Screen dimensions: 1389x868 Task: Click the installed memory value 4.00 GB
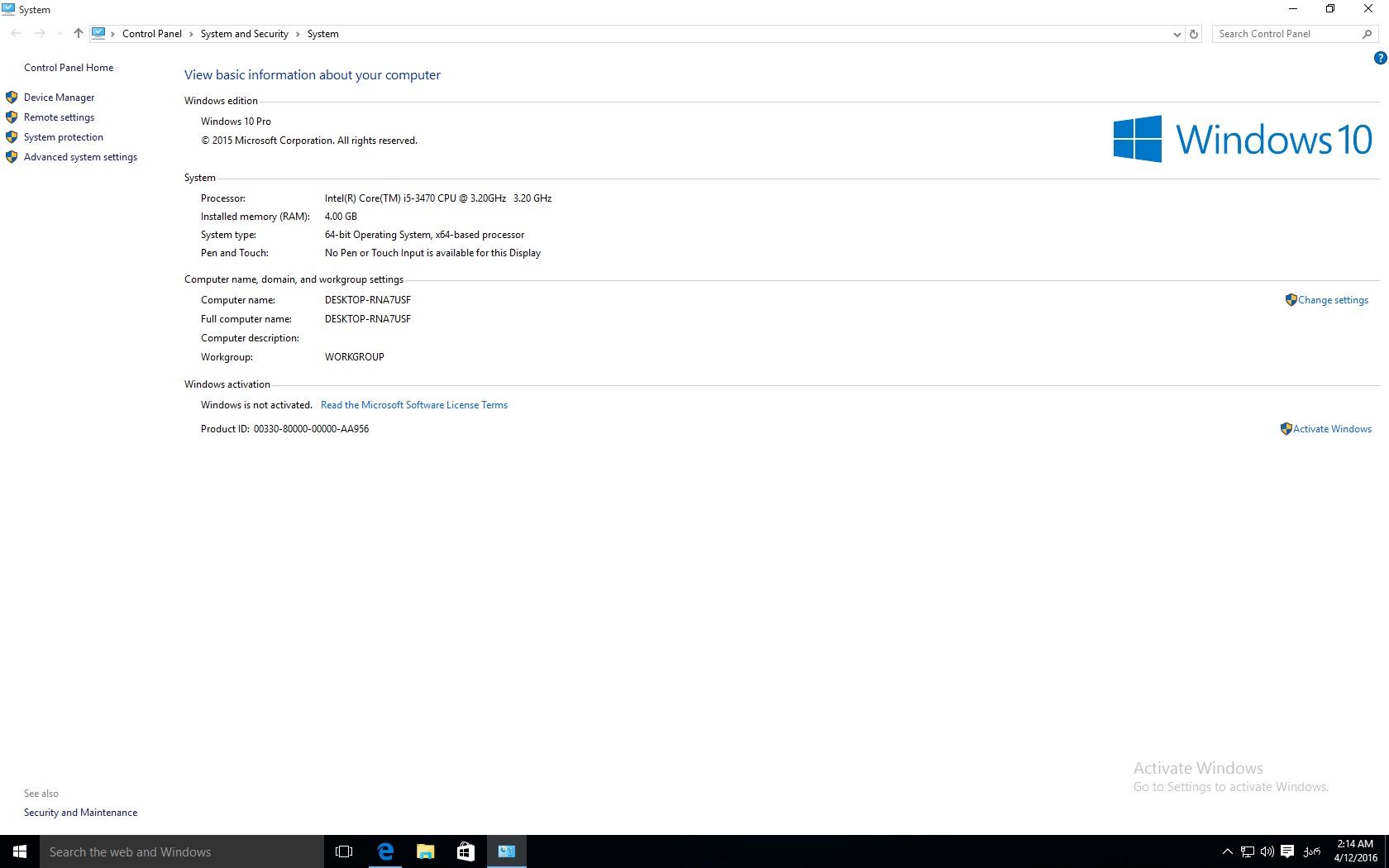click(341, 217)
